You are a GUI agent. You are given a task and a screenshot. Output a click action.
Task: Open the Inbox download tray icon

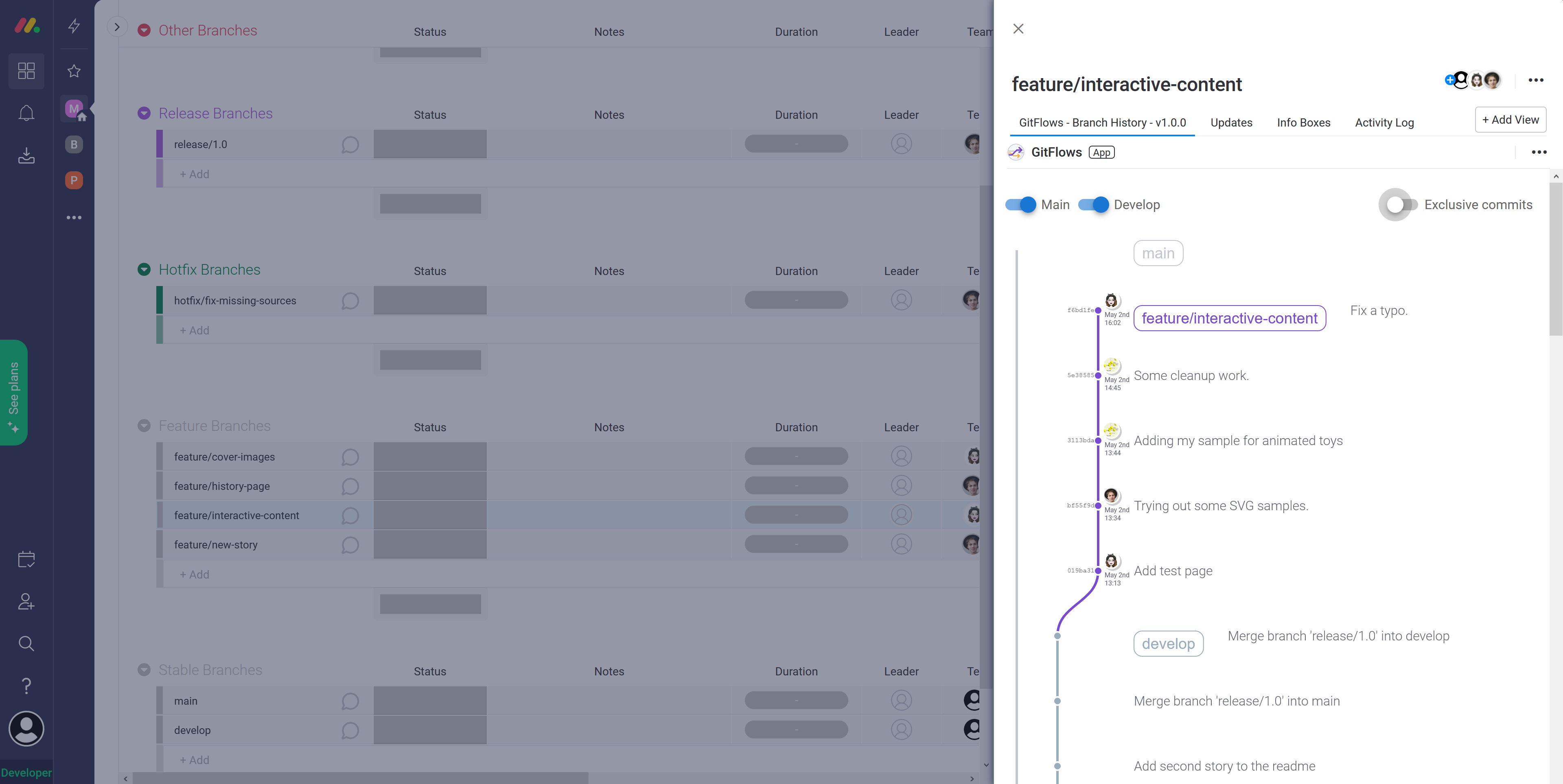26,156
